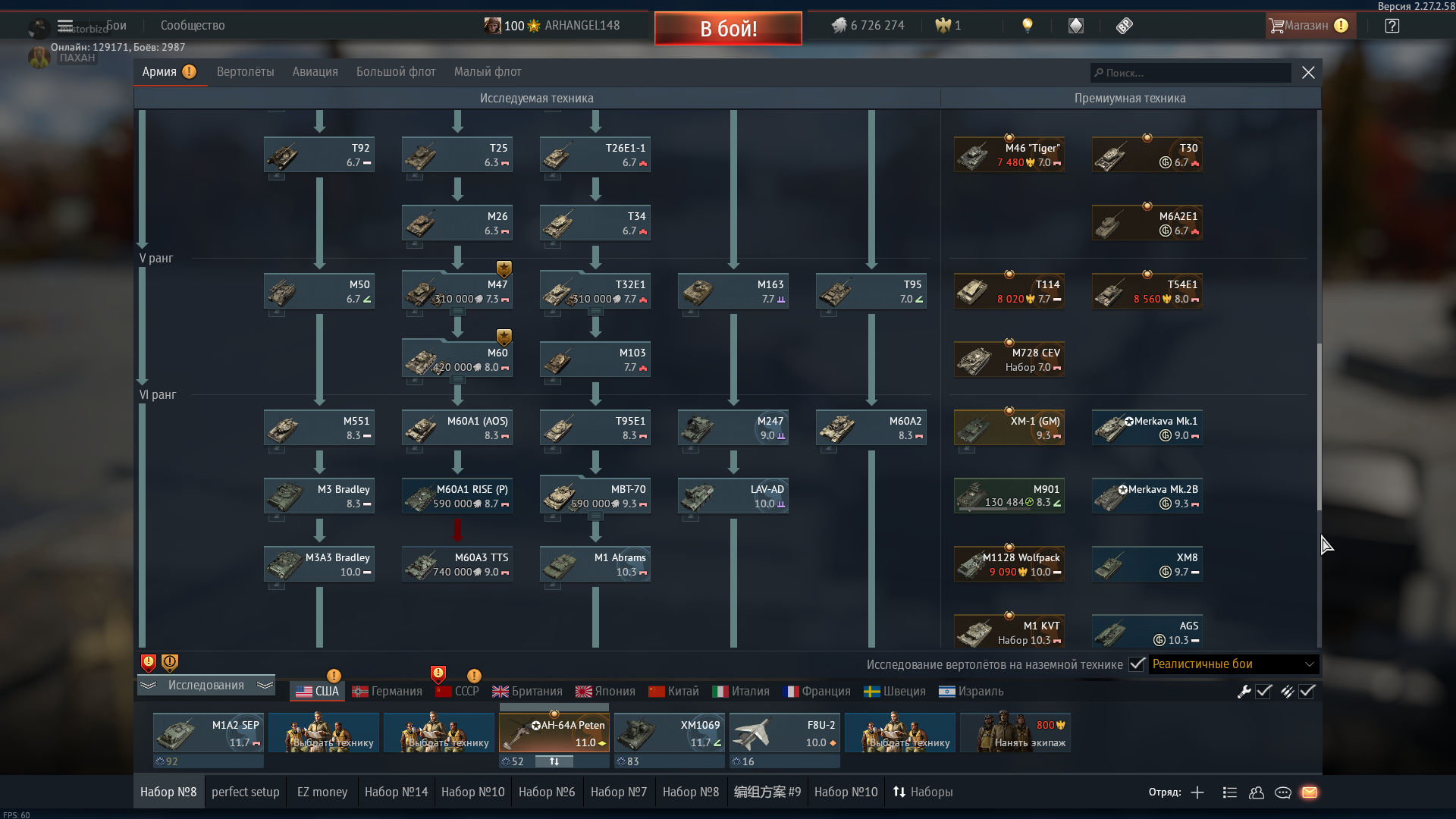Click the golden eagles balance icon

(x=943, y=26)
